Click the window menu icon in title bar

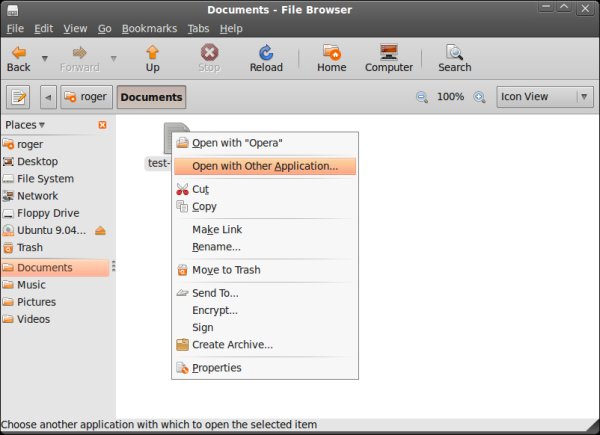[13, 10]
